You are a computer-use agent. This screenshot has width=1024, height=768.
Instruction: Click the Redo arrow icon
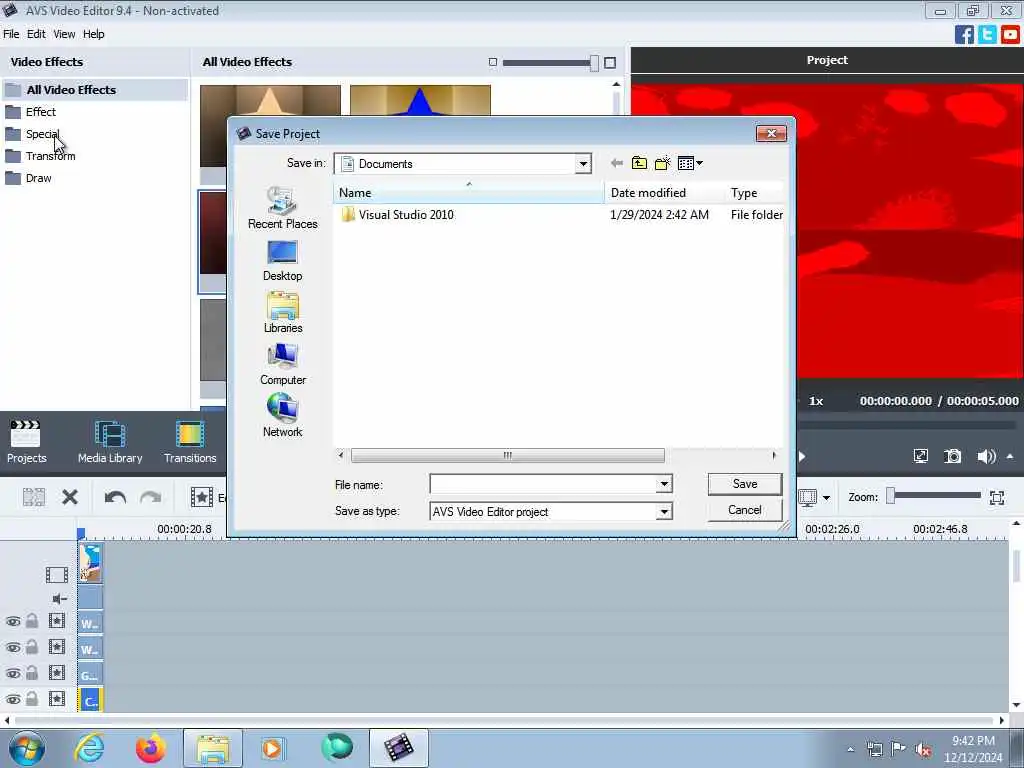[151, 498]
